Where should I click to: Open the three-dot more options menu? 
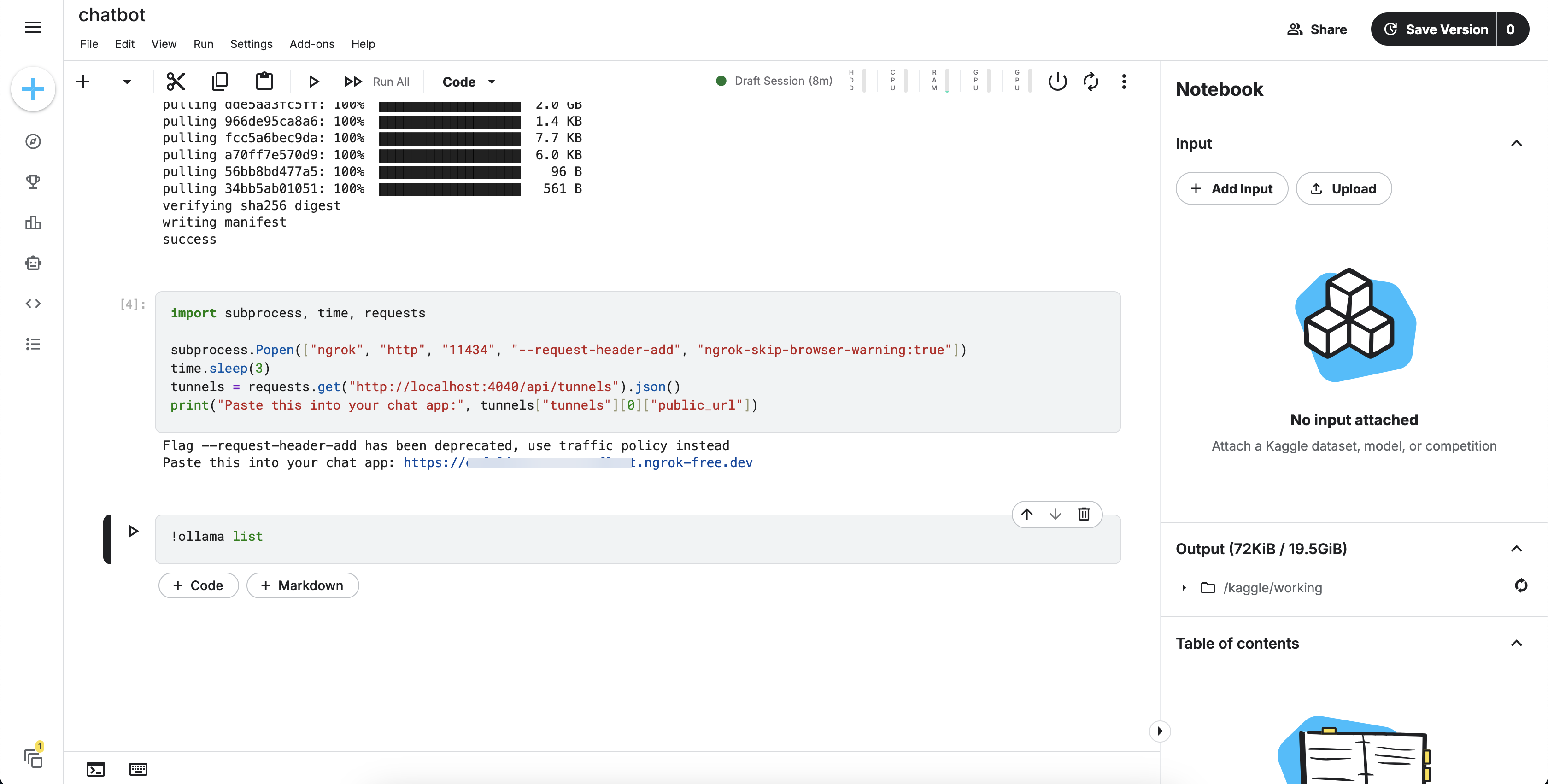pos(1124,82)
